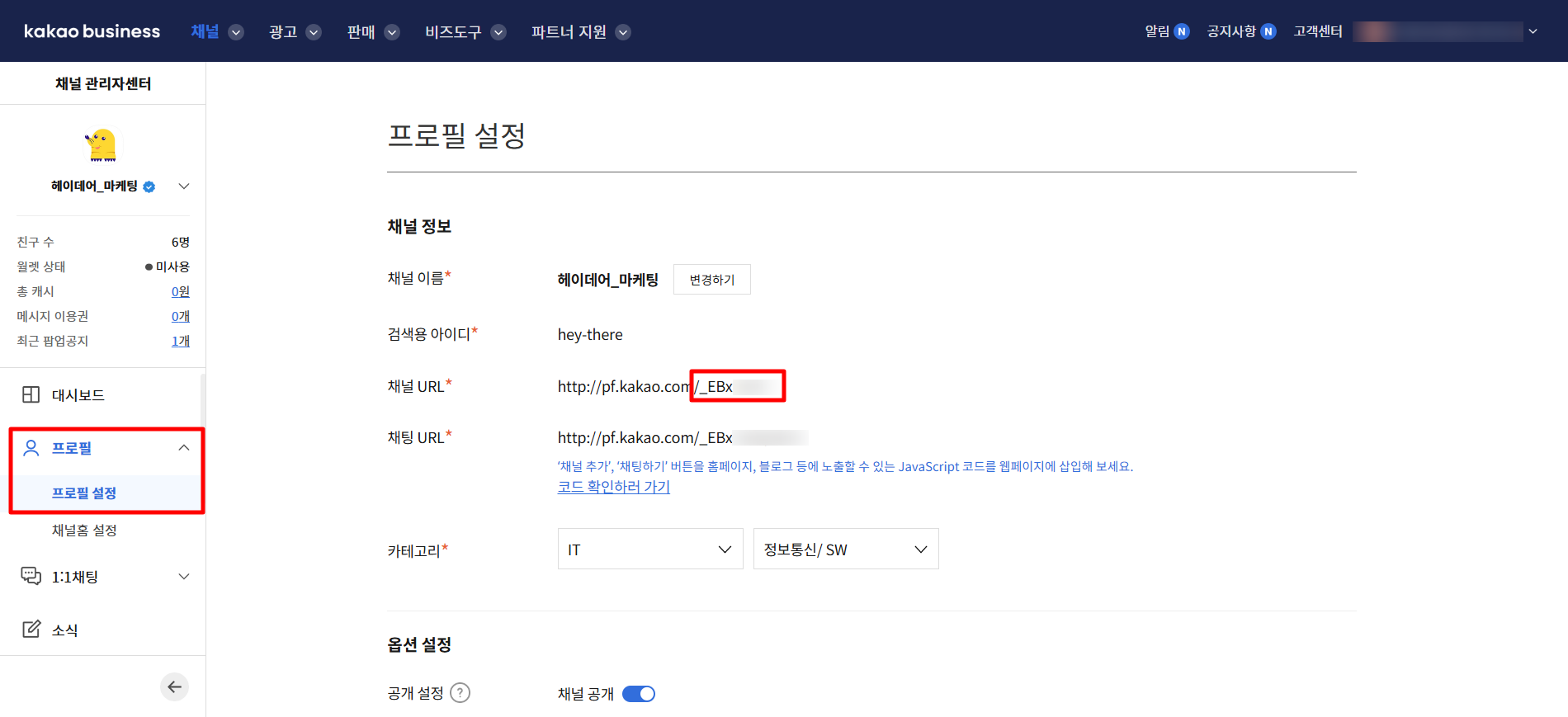
Task: Open the 정보통신/ SW subcategory dropdown
Action: (846, 549)
